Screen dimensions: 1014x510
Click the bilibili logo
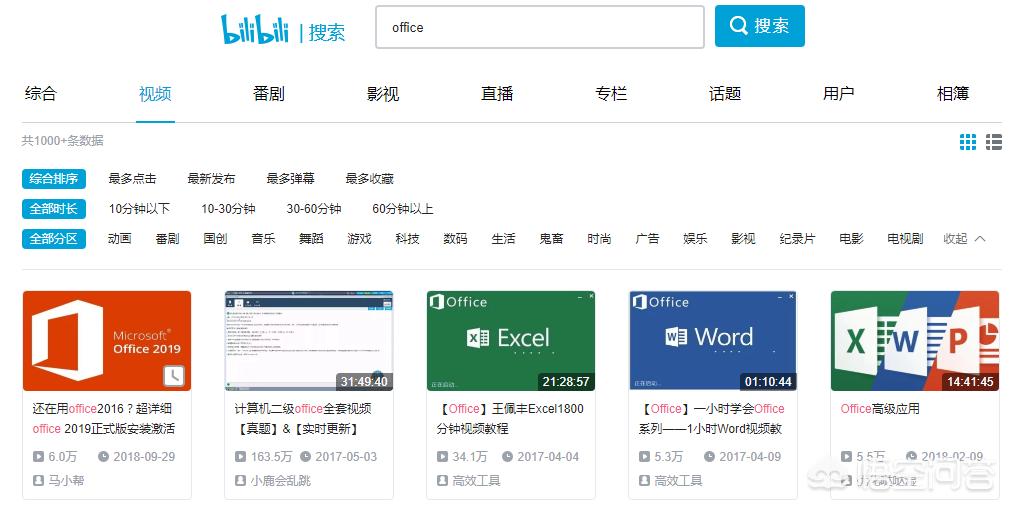pos(254,28)
